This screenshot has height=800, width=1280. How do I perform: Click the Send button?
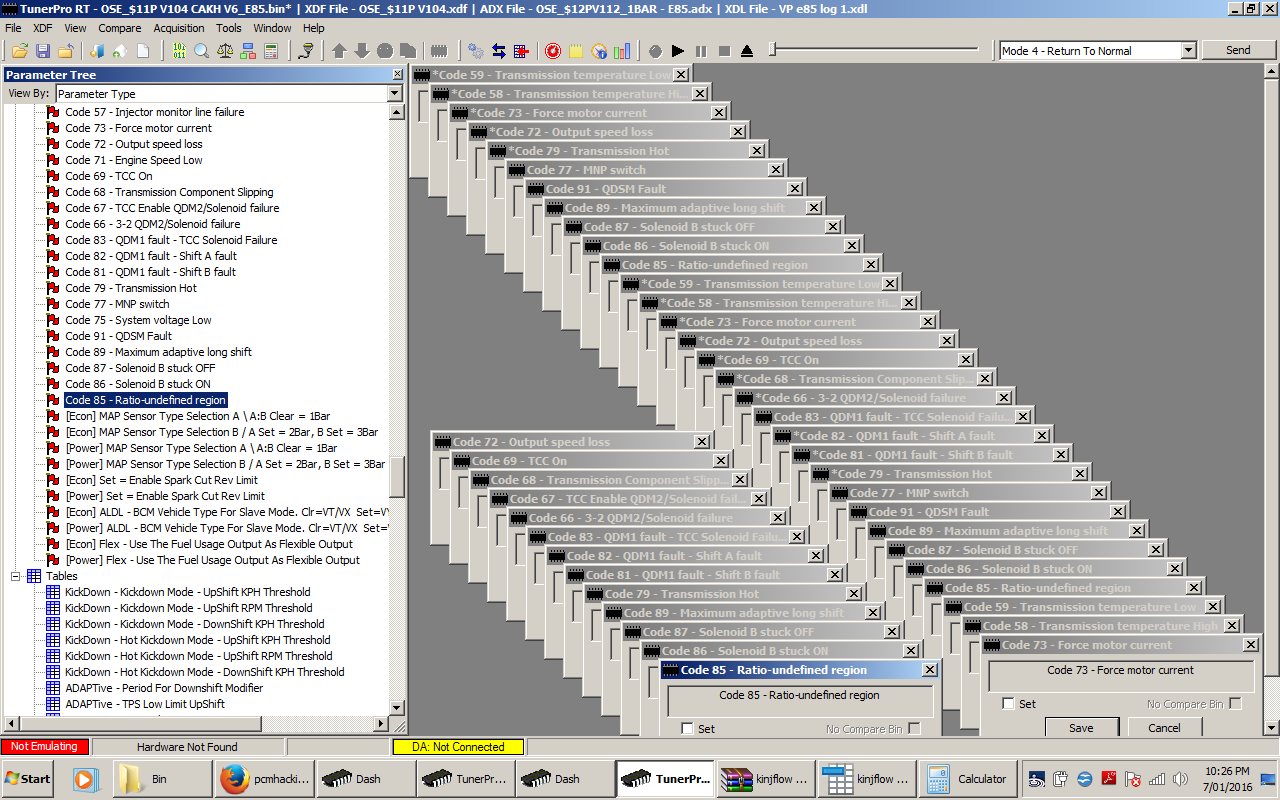[x=1238, y=50]
